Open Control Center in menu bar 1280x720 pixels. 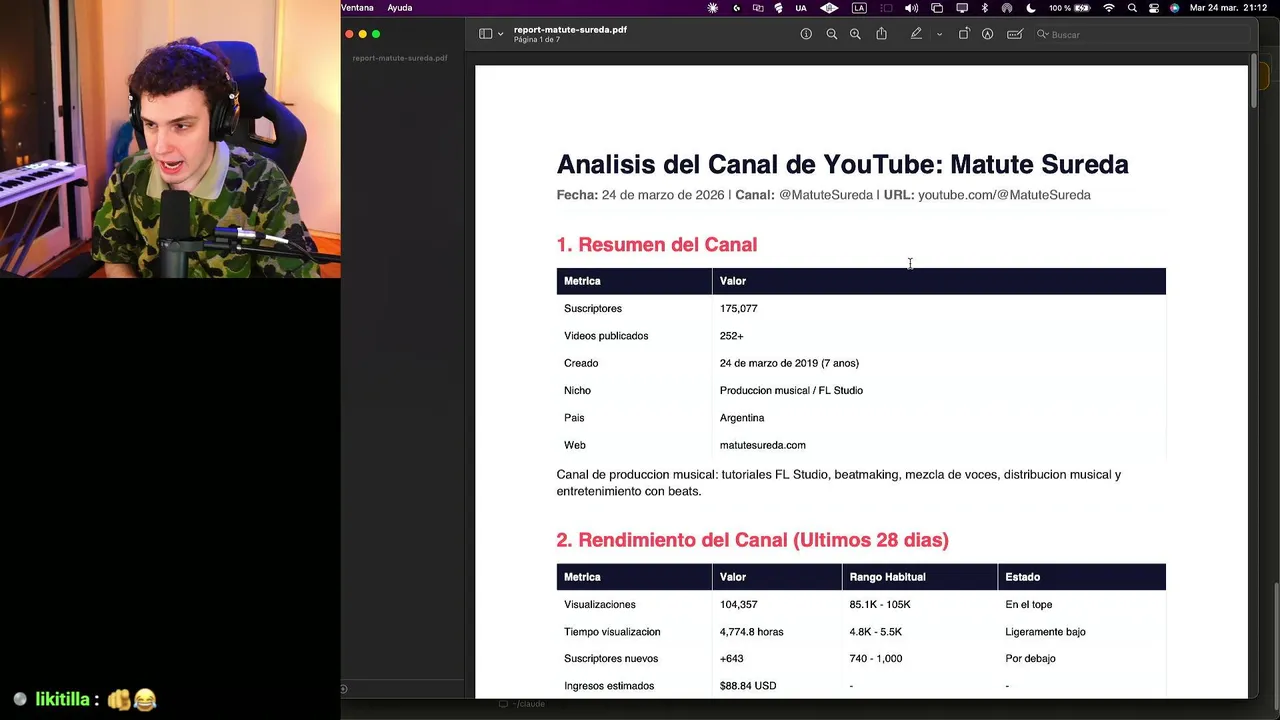tap(1154, 8)
